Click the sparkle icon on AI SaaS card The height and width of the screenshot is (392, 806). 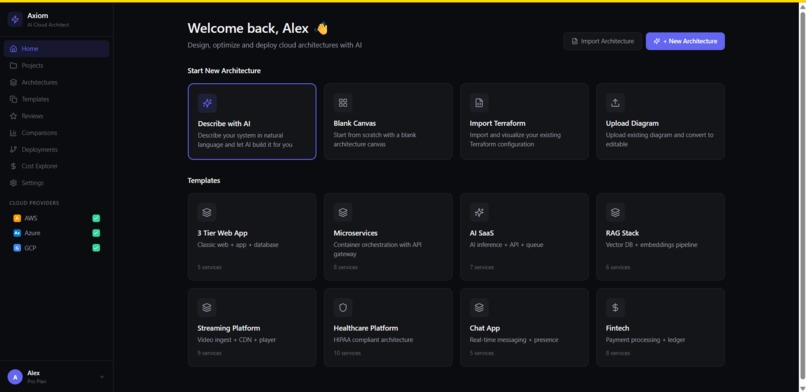[479, 212]
